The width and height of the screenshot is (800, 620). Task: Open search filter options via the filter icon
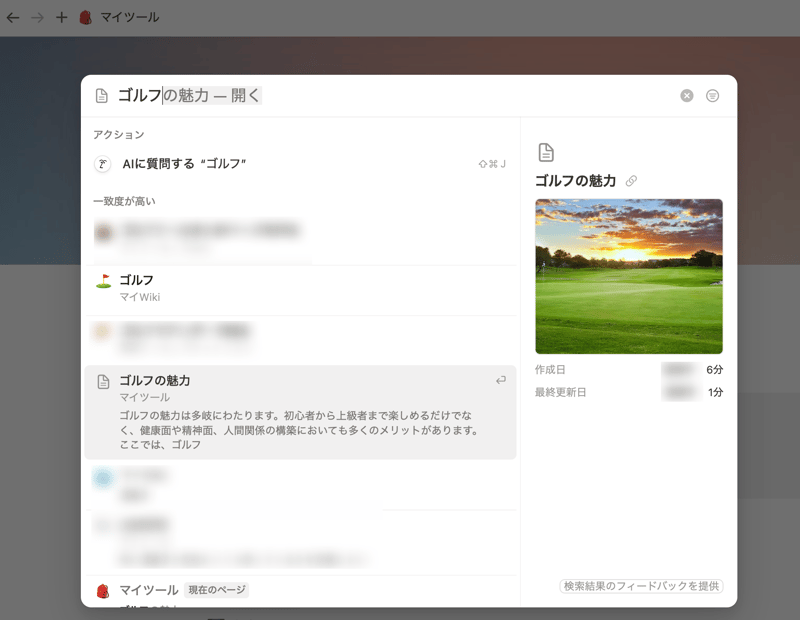pos(711,95)
